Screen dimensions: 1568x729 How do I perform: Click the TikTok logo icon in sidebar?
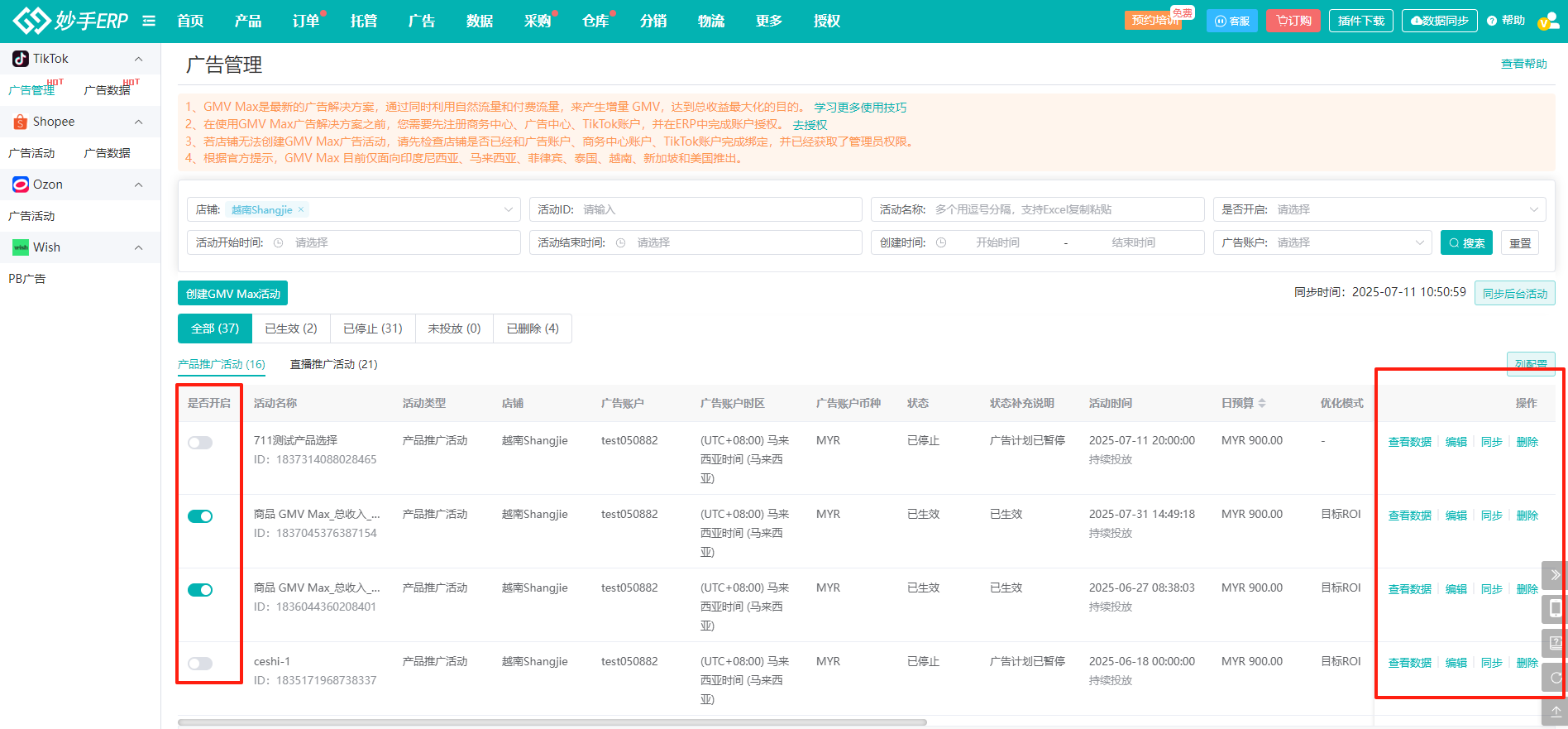(21, 59)
